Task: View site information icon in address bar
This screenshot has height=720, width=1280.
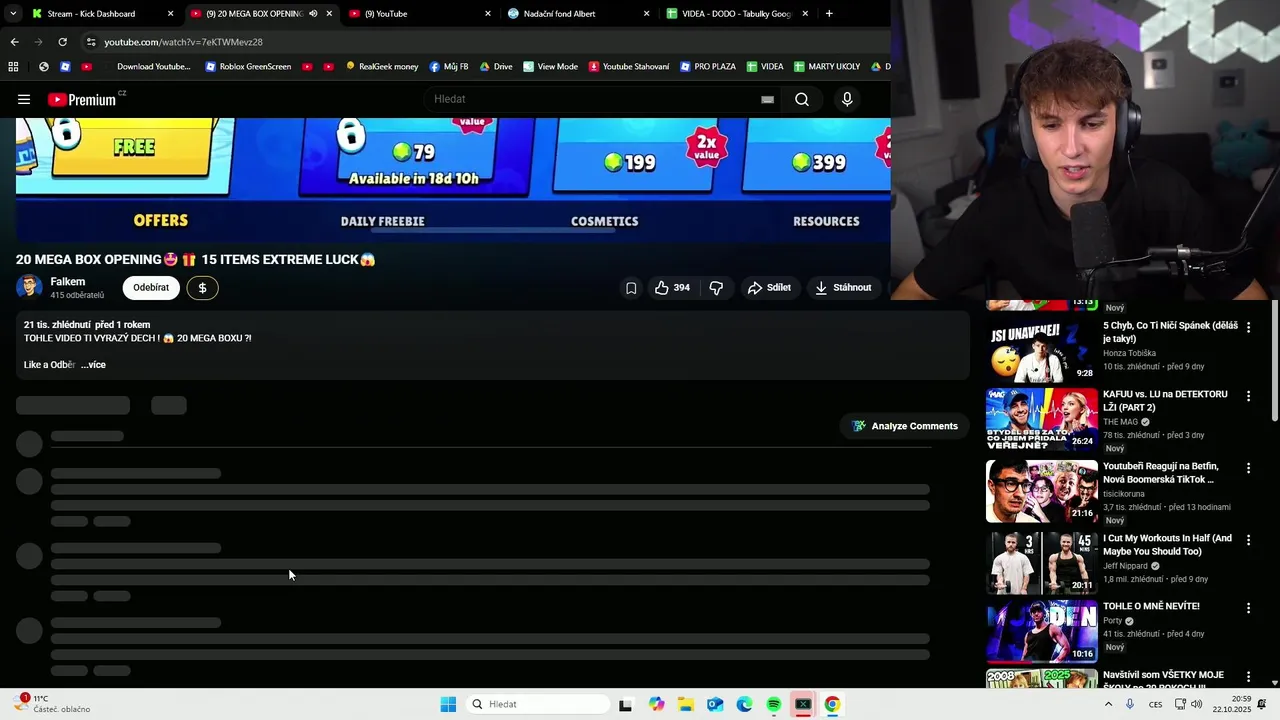Action: [x=91, y=42]
